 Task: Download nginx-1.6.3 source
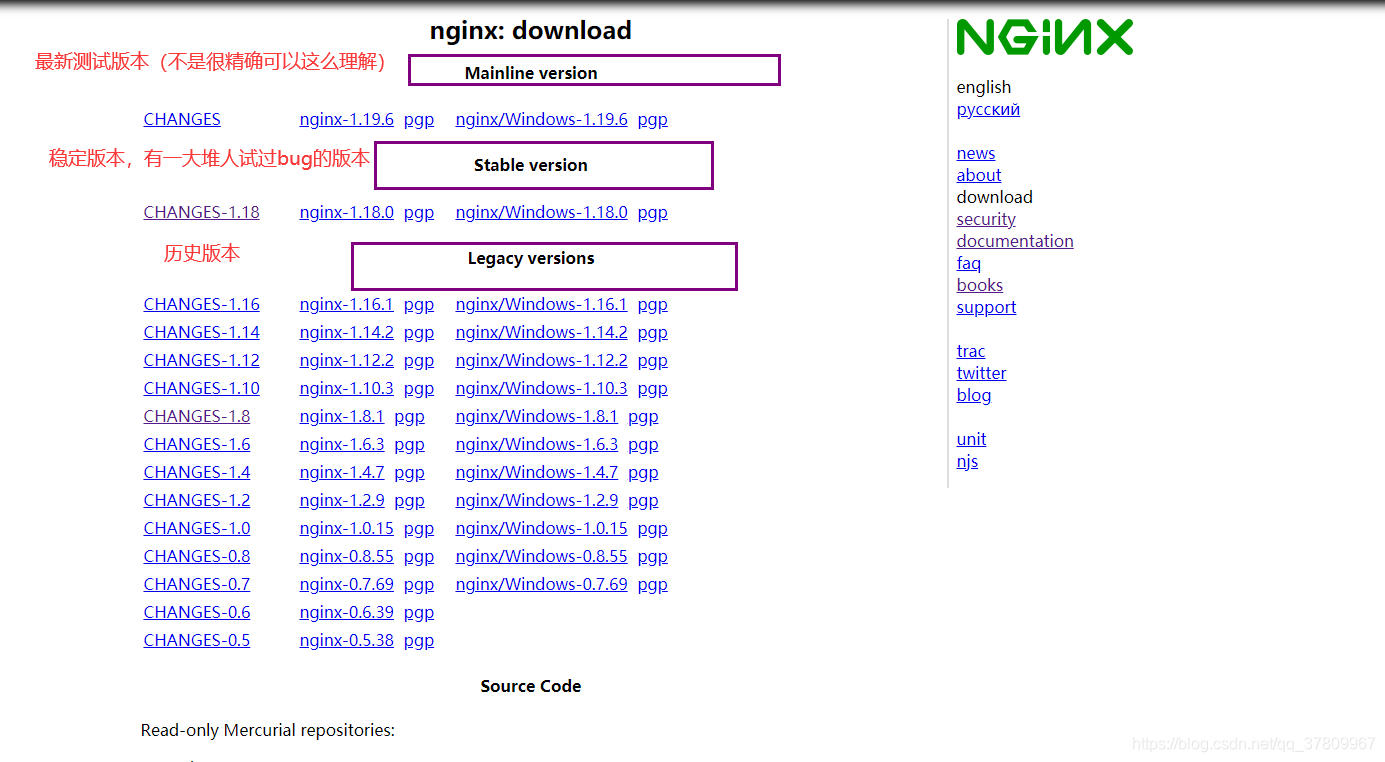tap(341, 444)
